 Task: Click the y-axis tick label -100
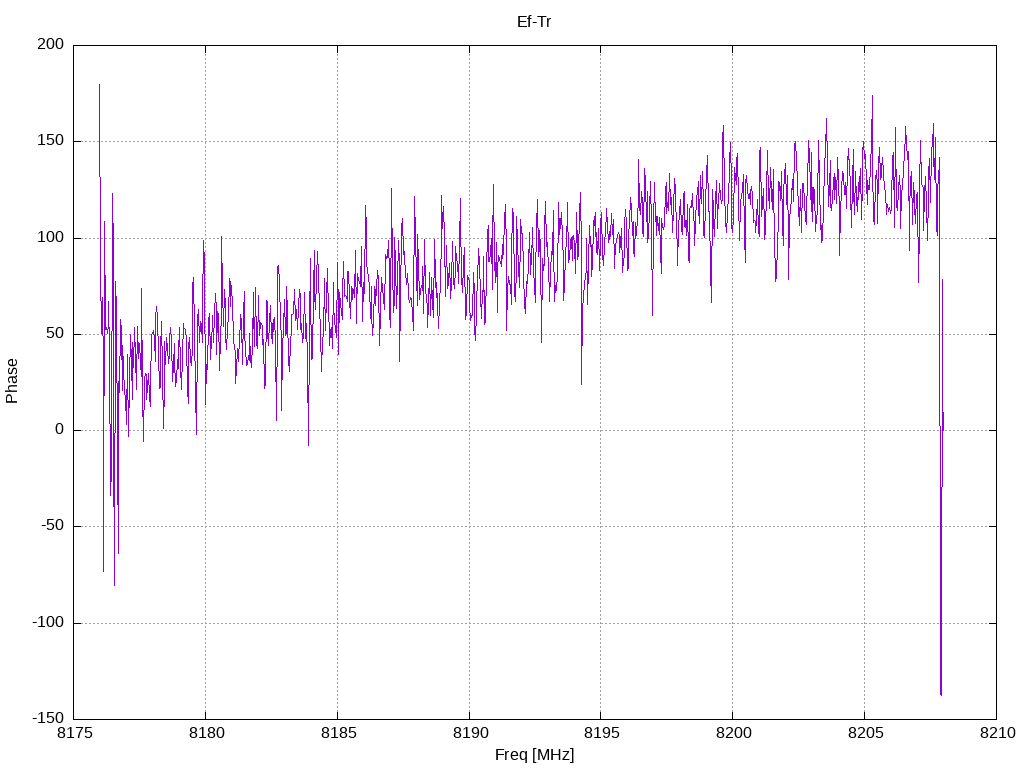[x=48, y=622]
